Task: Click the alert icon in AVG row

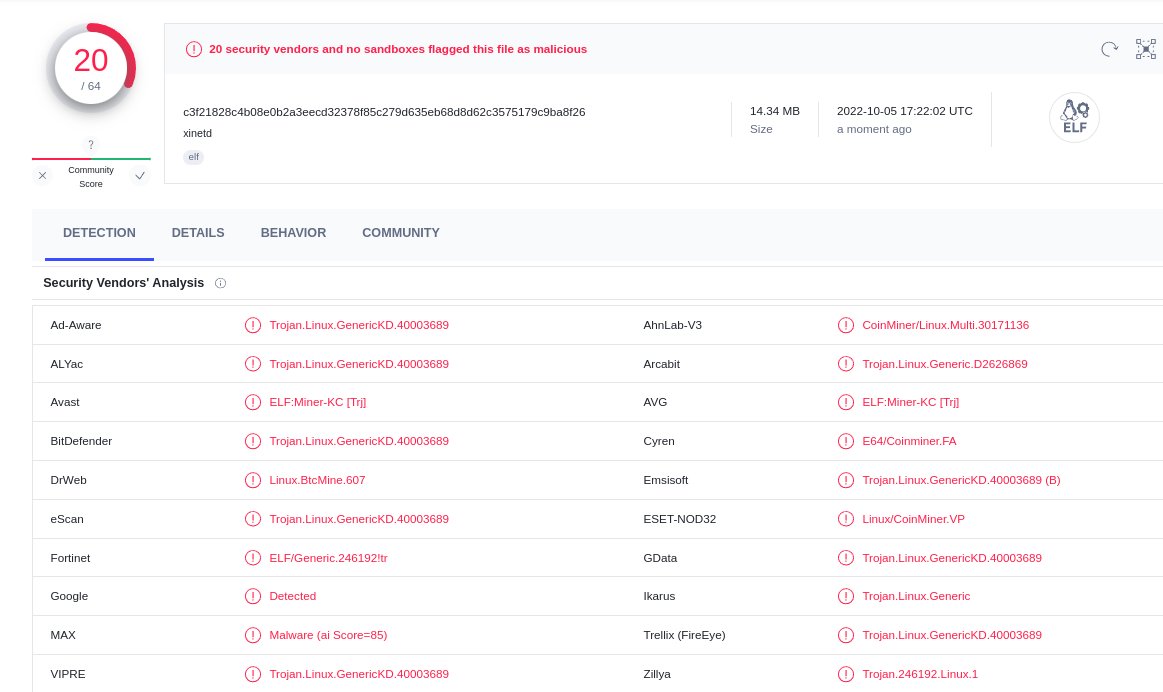Action: pos(846,402)
